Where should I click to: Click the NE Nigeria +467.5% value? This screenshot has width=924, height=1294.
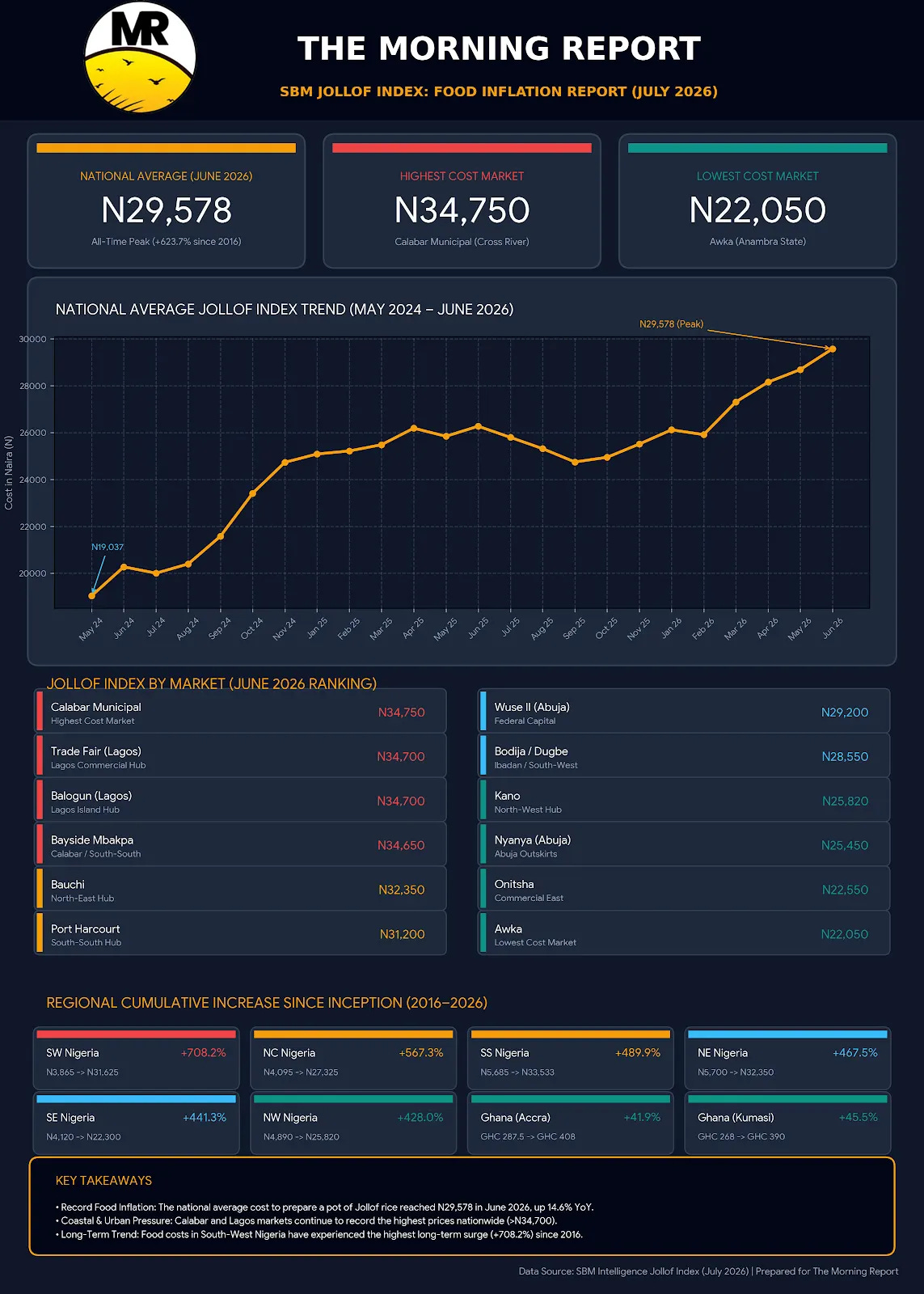[855, 1053]
